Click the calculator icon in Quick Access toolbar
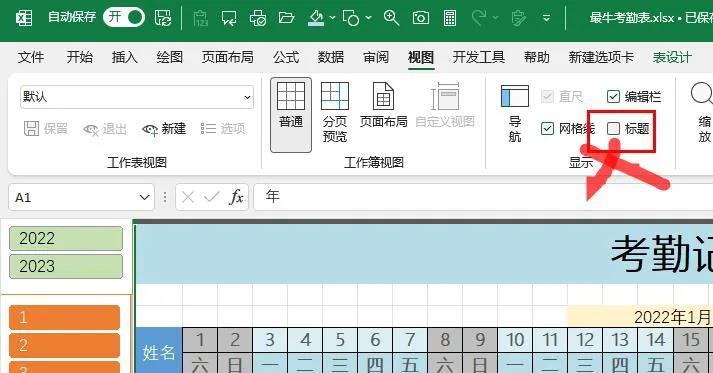 [x=450, y=18]
